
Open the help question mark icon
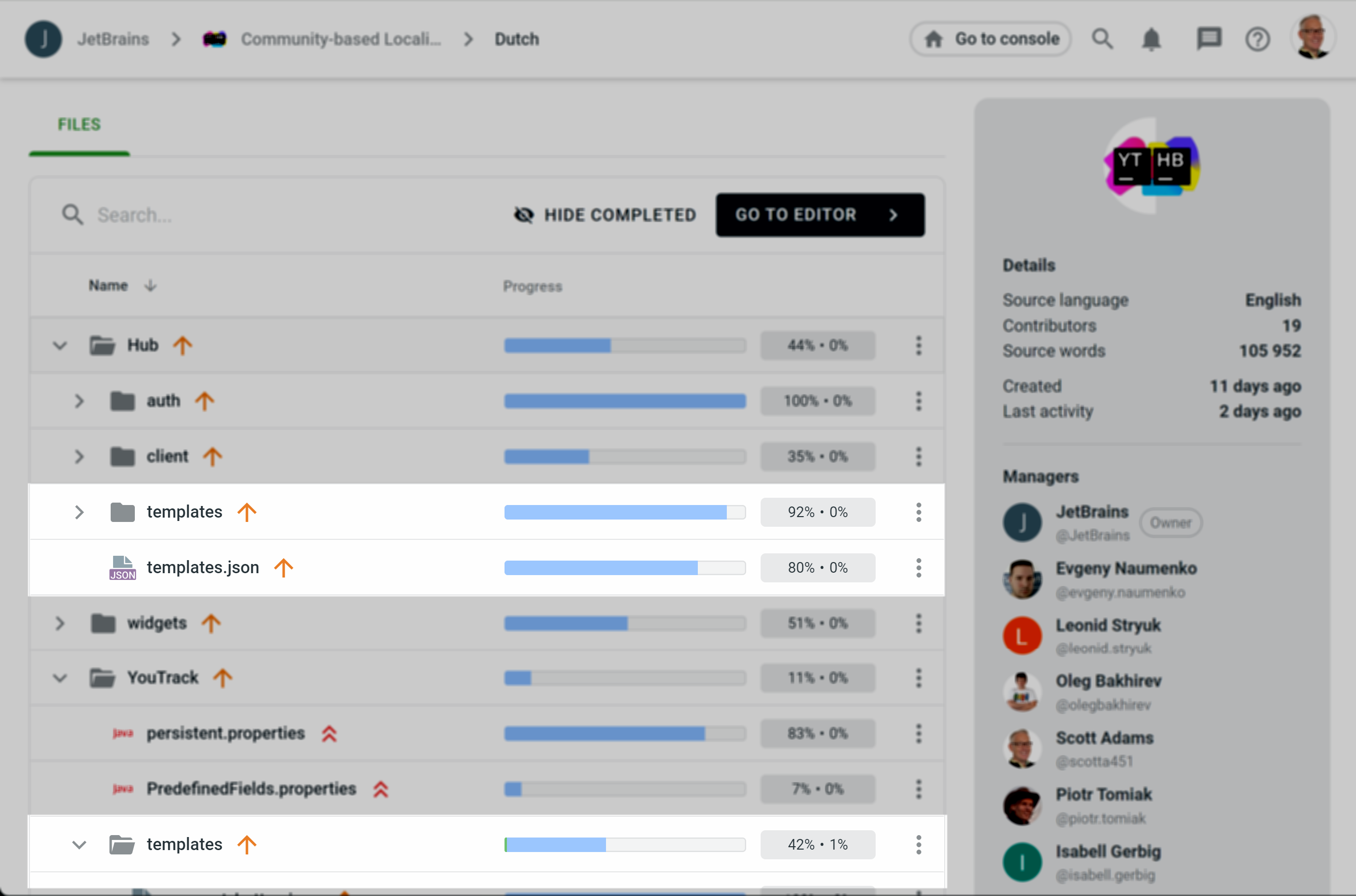coord(1257,39)
